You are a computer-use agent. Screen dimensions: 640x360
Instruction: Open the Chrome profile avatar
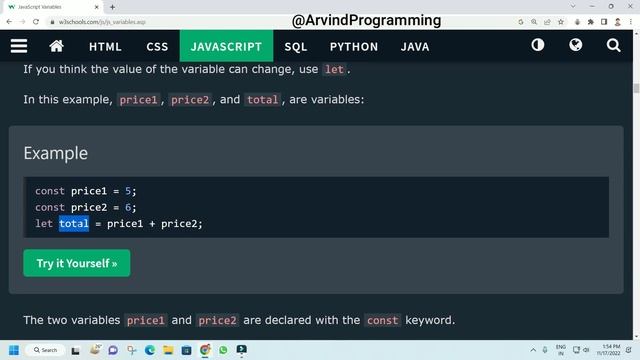point(618,22)
